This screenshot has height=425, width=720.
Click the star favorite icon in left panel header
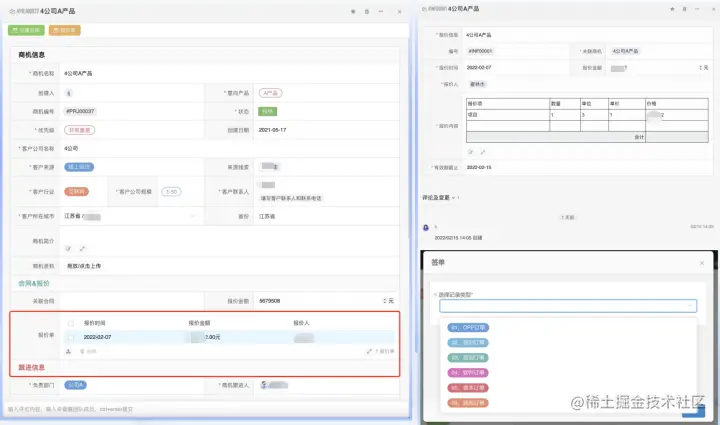pyautogui.click(x=353, y=11)
